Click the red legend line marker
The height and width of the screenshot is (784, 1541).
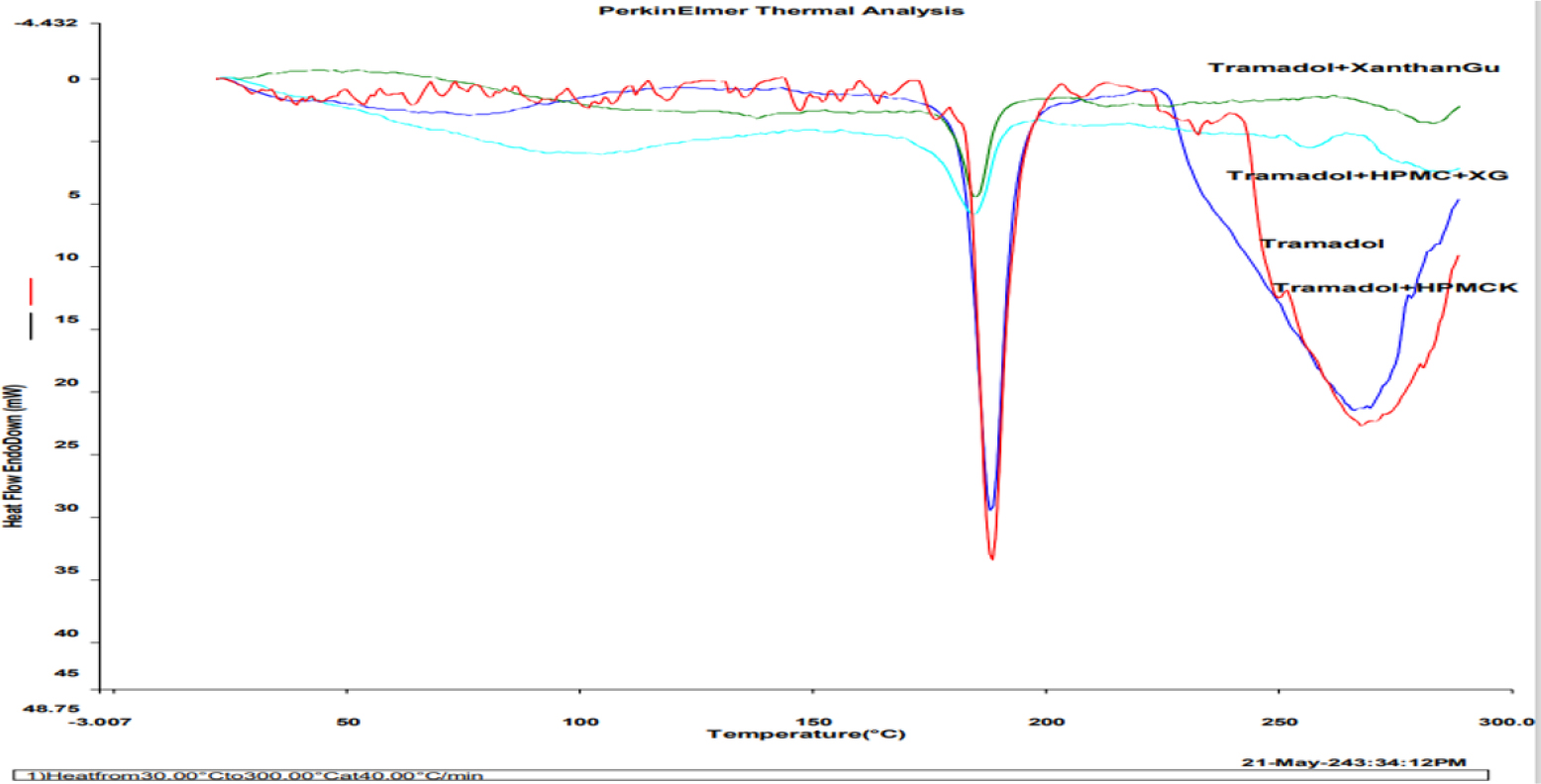point(32,292)
